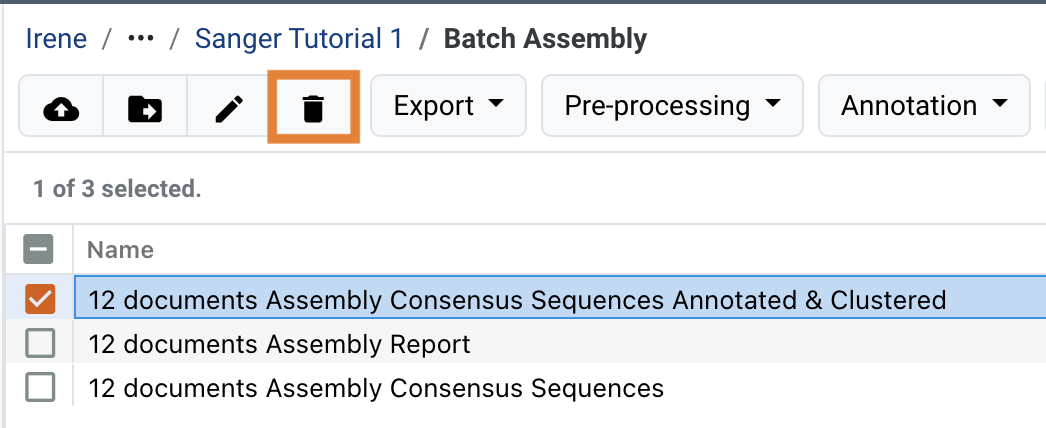
Task: Click the Batch Assembly breadcrumb title
Action: (x=545, y=39)
